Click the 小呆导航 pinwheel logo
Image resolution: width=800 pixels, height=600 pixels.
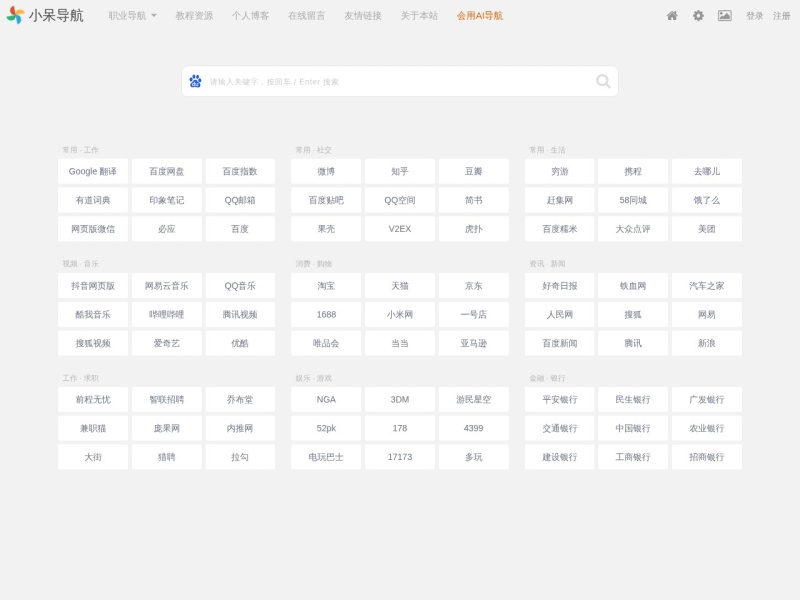pos(15,15)
